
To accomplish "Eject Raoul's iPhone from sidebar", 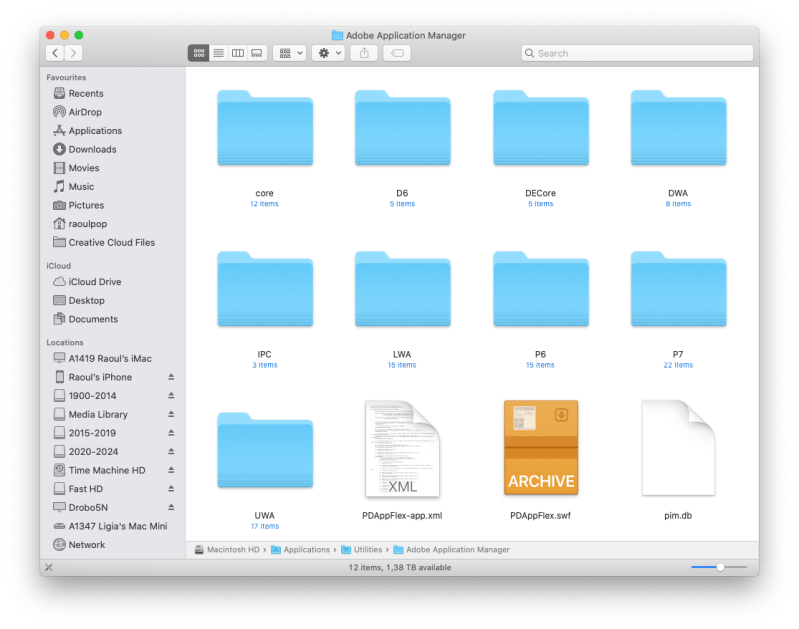I will tap(170, 378).
